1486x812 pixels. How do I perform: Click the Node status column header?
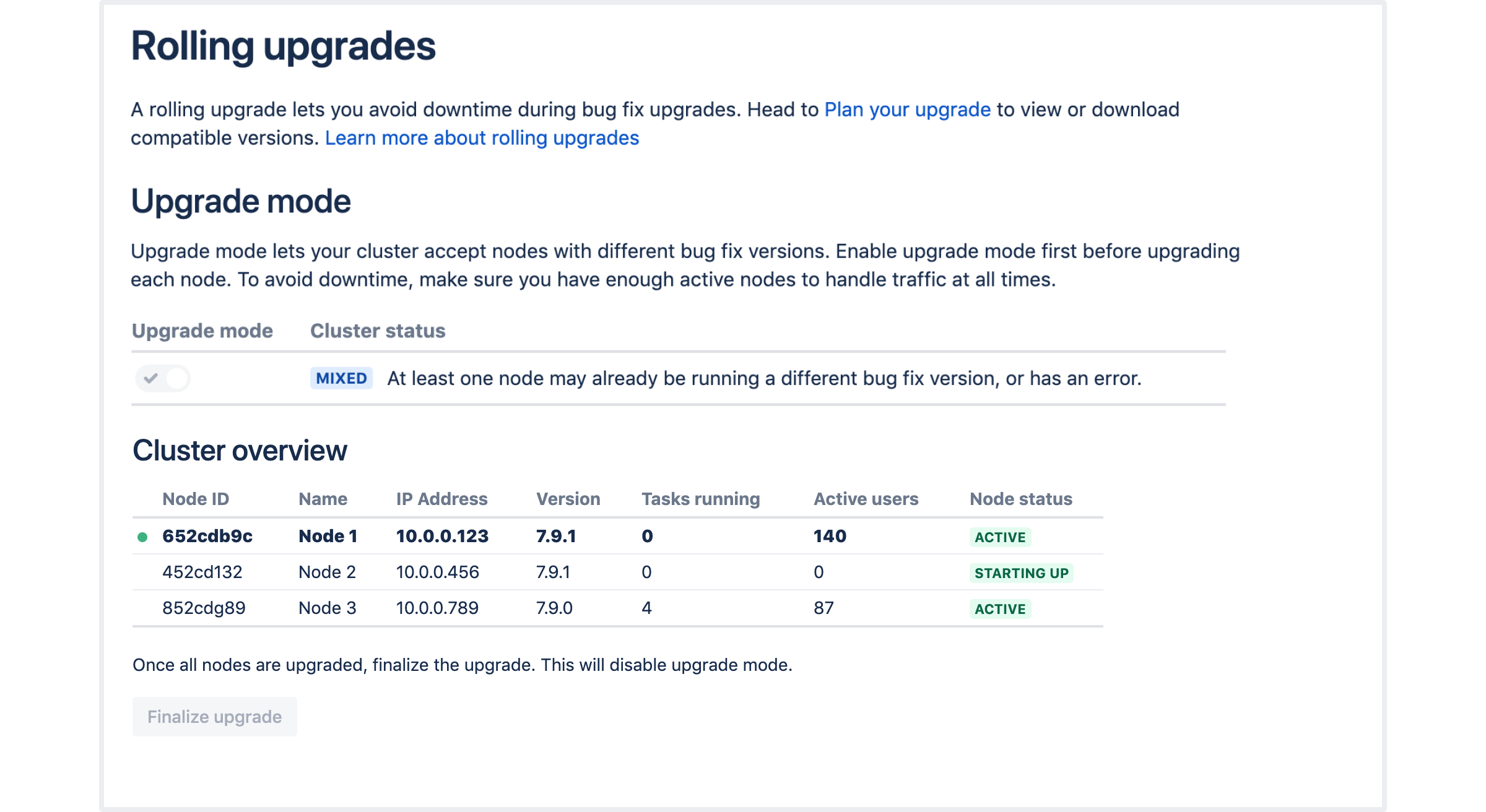[x=1020, y=499]
